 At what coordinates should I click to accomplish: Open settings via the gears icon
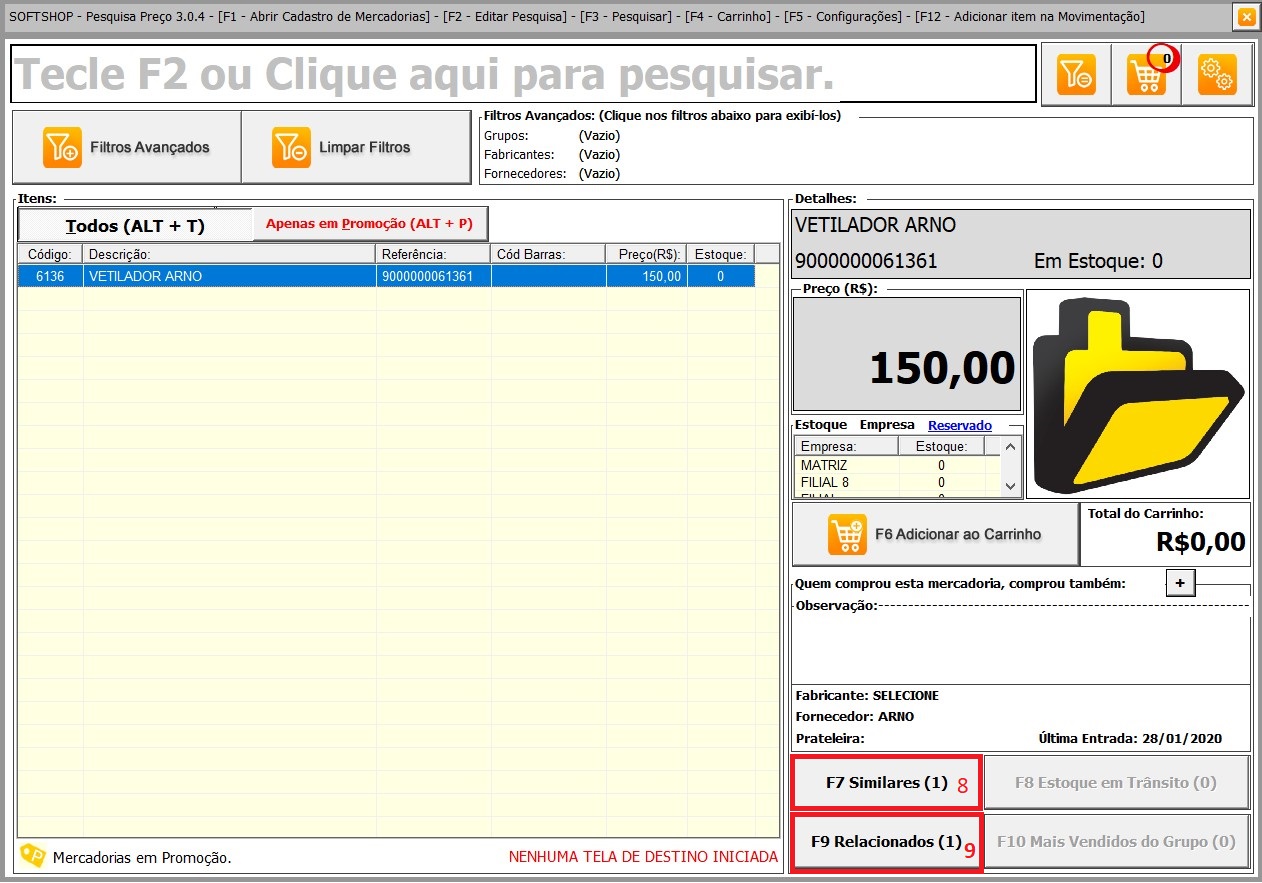pos(1217,74)
